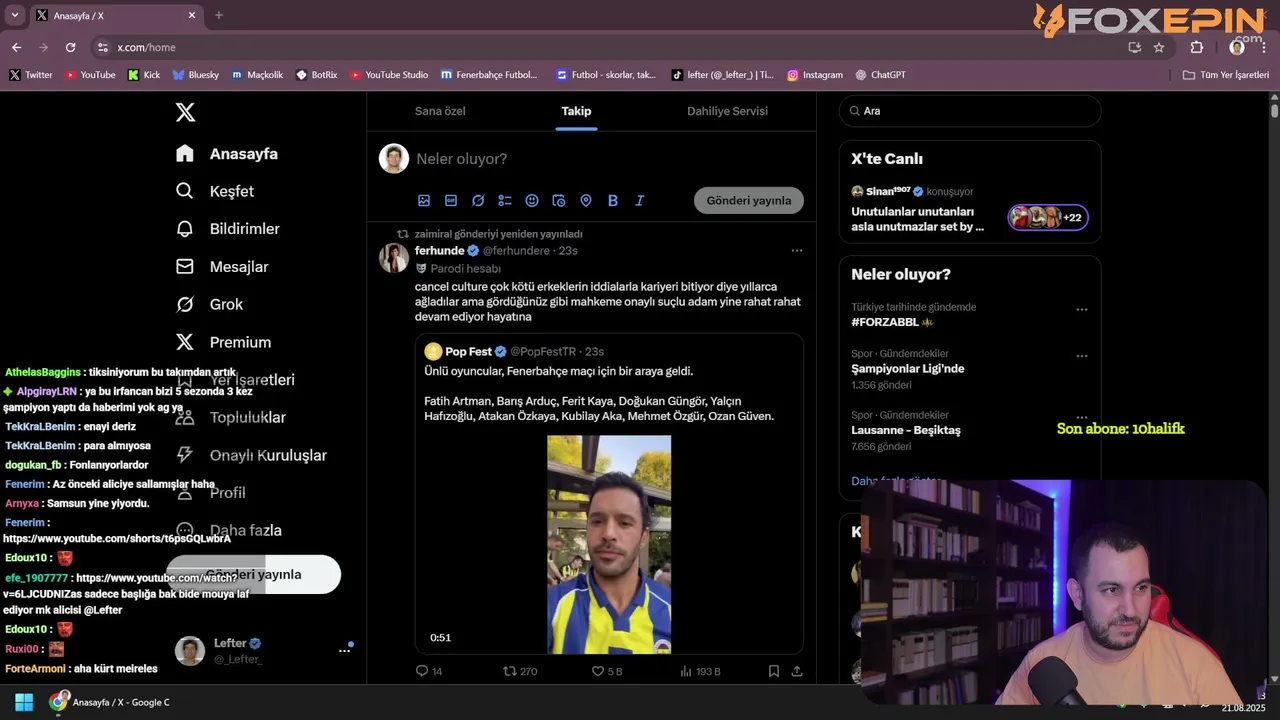Open Windows Start menu
This screenshot has width=1280, height=720.
click(x=23, y=702)
